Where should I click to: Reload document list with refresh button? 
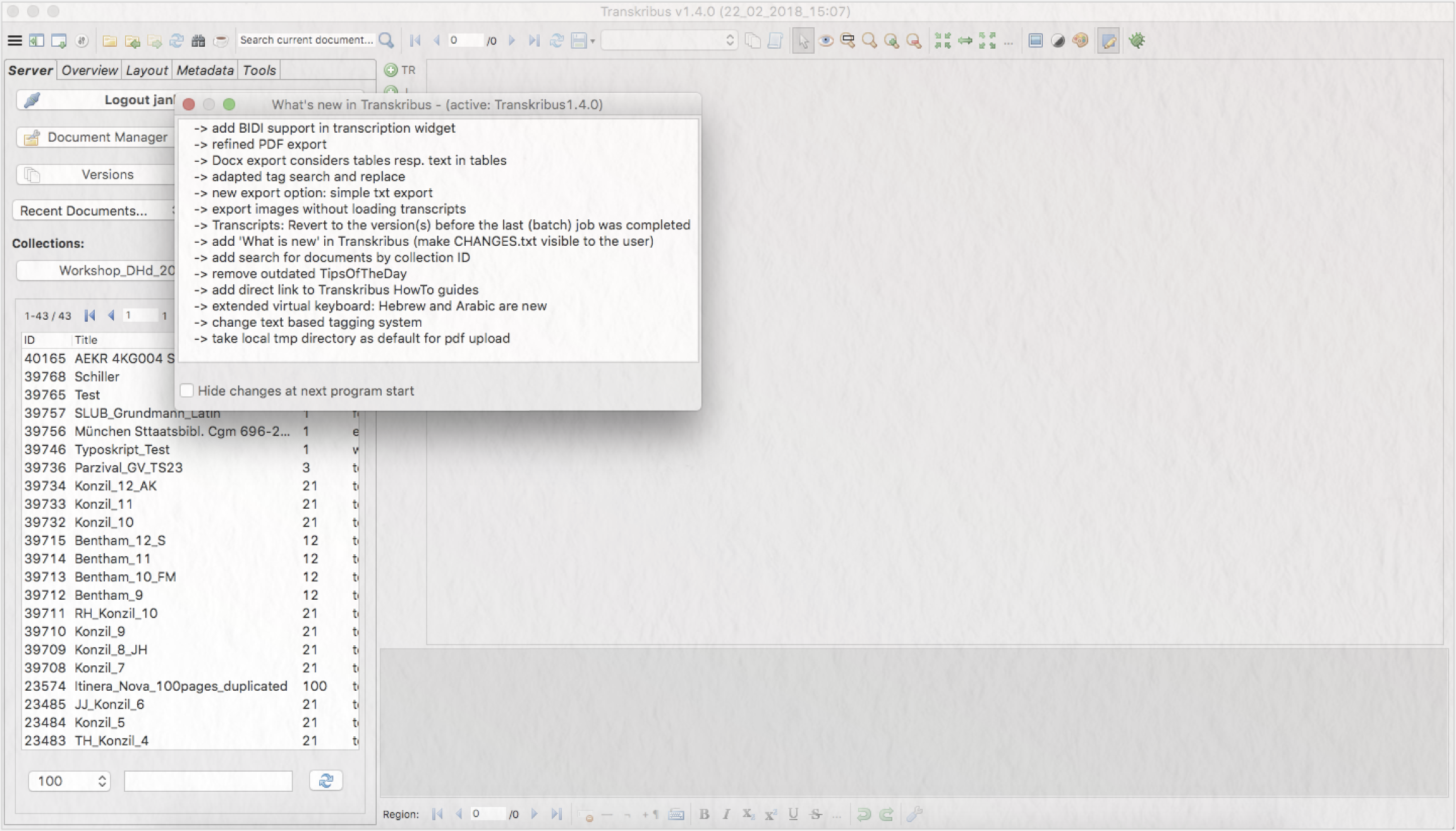pos(326,781)
